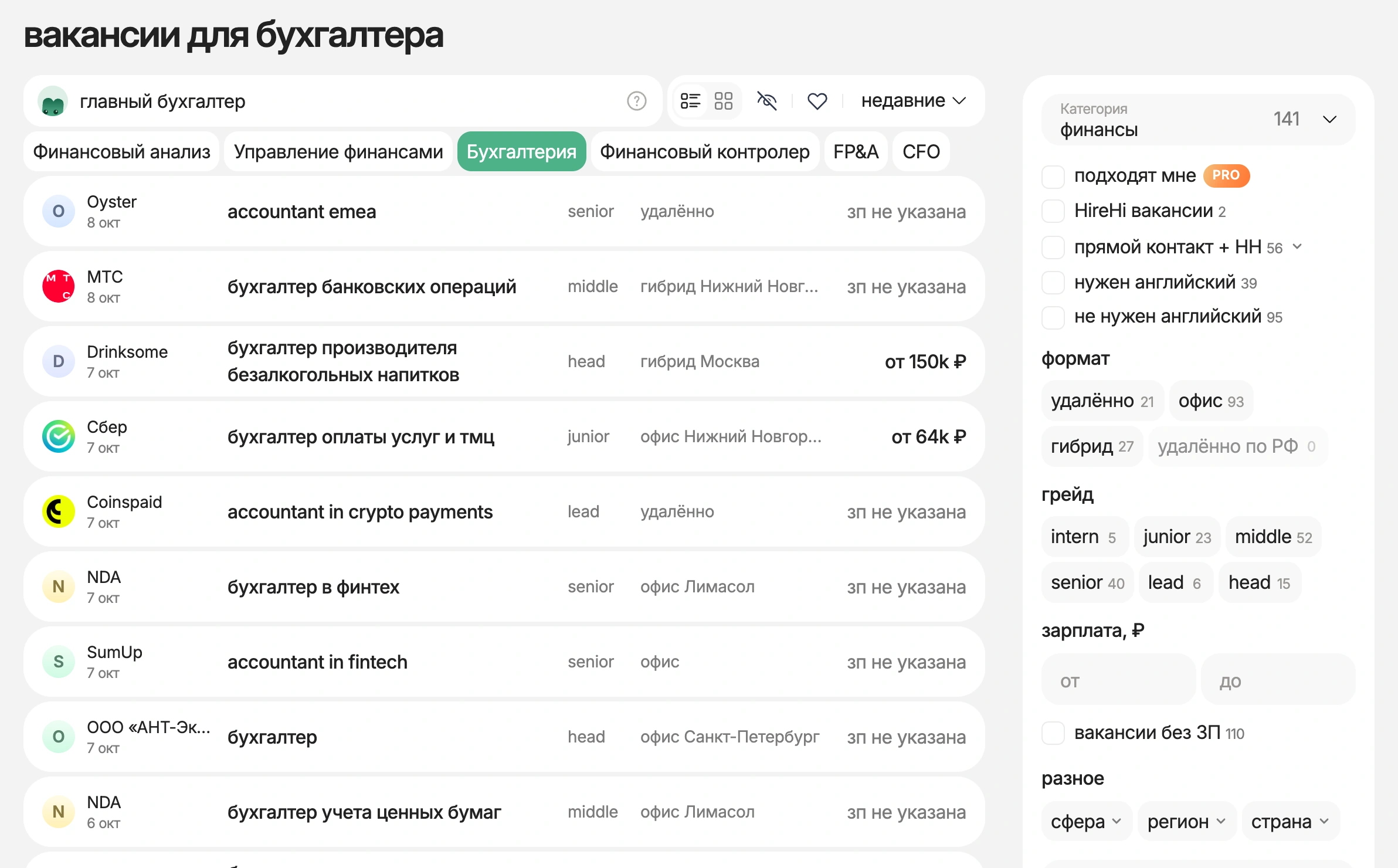Select the senior grade chip
This screenshot has width=1398, height=868.
click(1087, 583)
